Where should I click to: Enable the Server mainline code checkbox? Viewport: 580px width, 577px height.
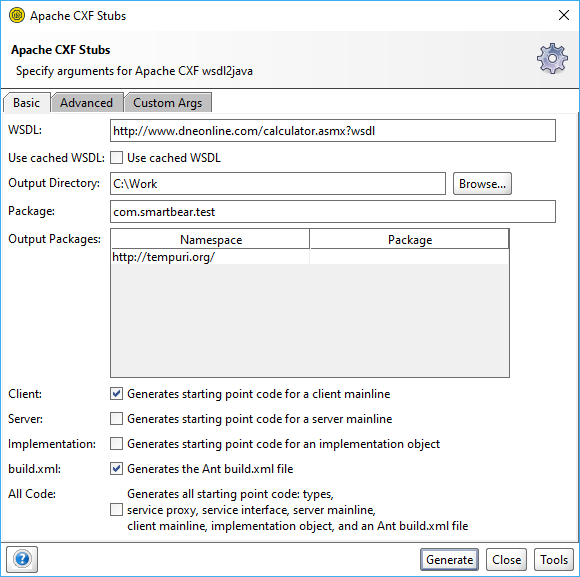click(x=117, y=419)
